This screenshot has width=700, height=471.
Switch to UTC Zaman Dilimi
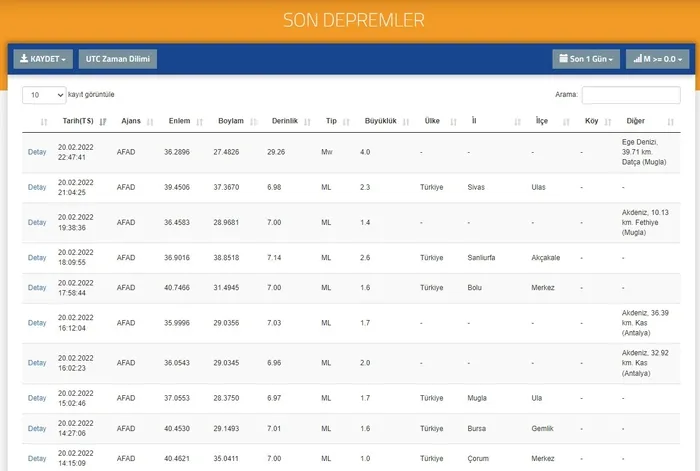point(118,59)
